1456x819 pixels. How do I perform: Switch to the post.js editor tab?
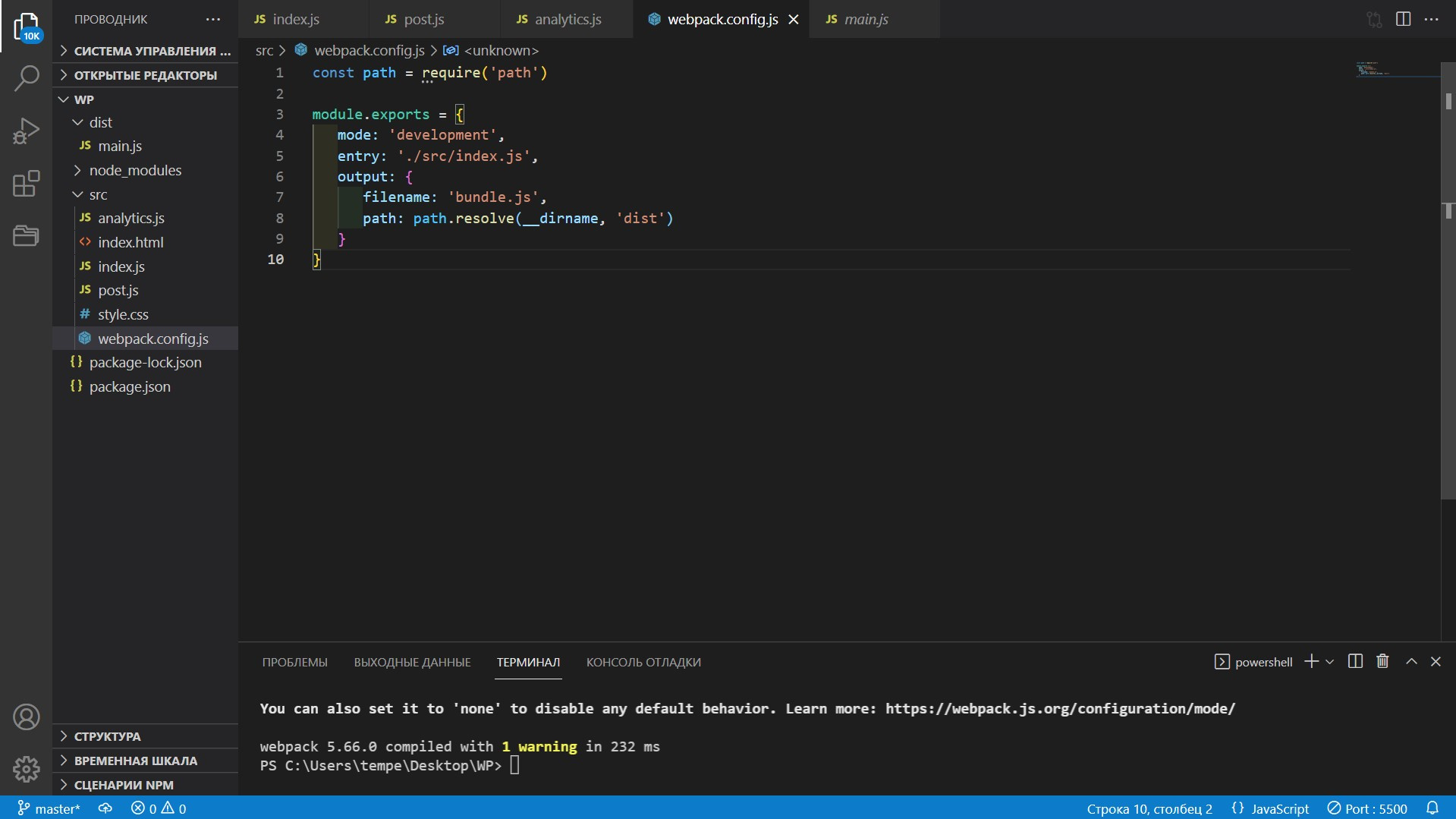tap(435, 19)
